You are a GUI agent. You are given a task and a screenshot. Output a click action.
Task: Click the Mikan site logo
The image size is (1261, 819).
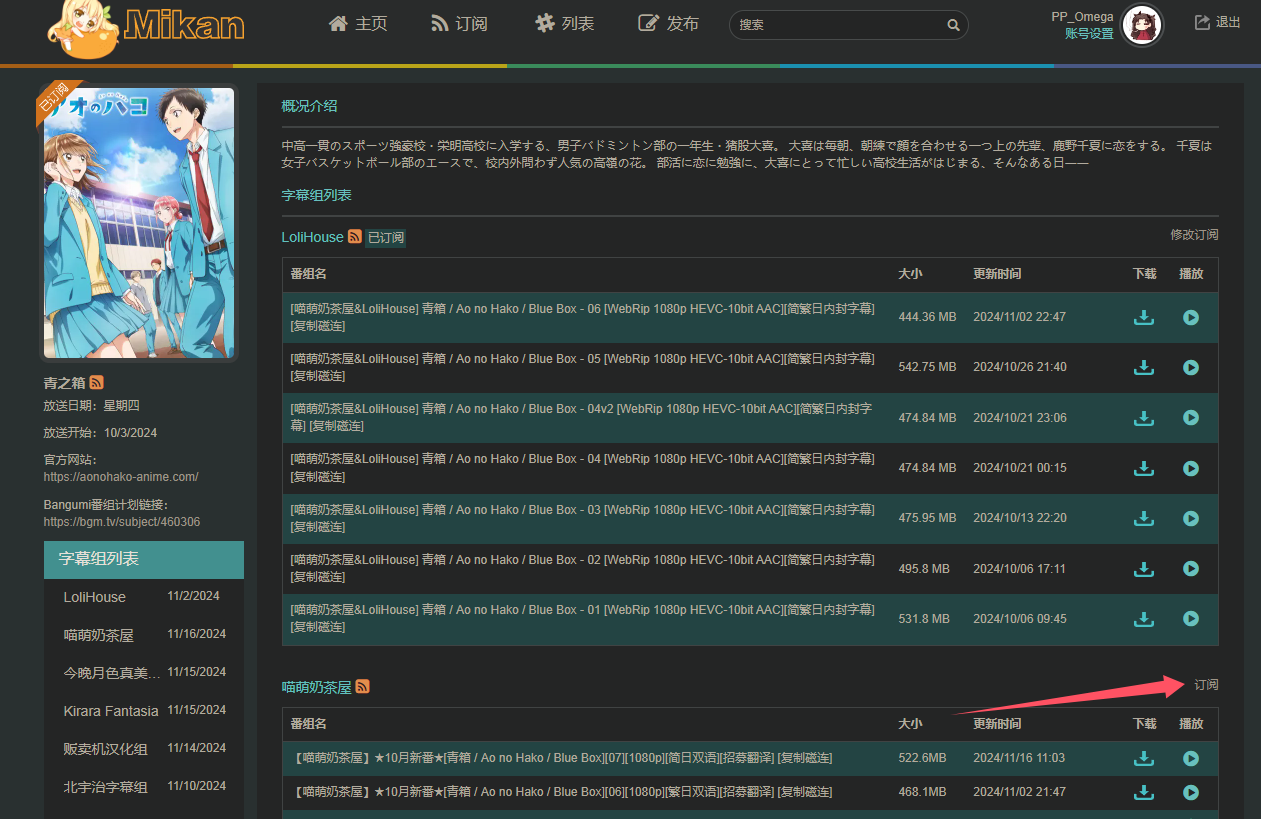tap(146, 28)
